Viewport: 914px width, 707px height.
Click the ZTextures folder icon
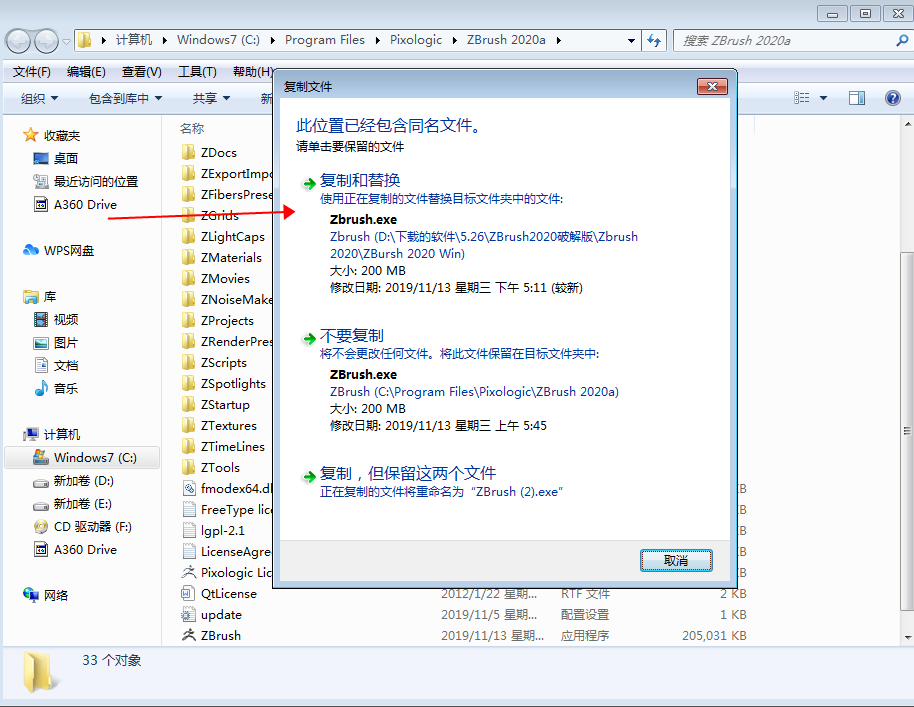(x=188, y=425)
